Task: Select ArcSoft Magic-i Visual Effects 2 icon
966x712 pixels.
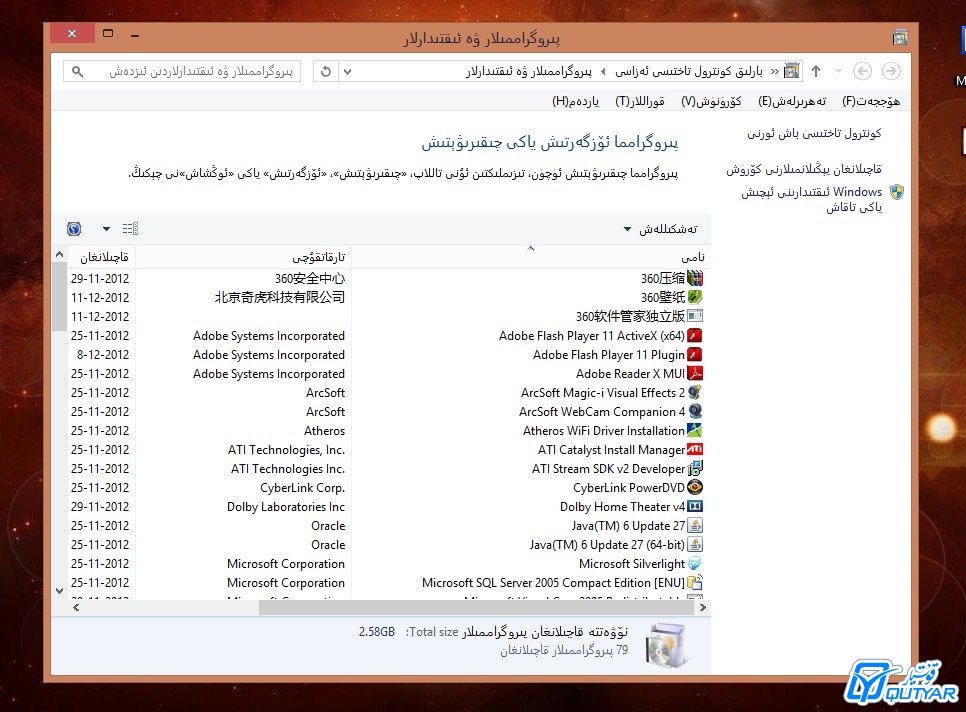Action: [x=695, y=392]
